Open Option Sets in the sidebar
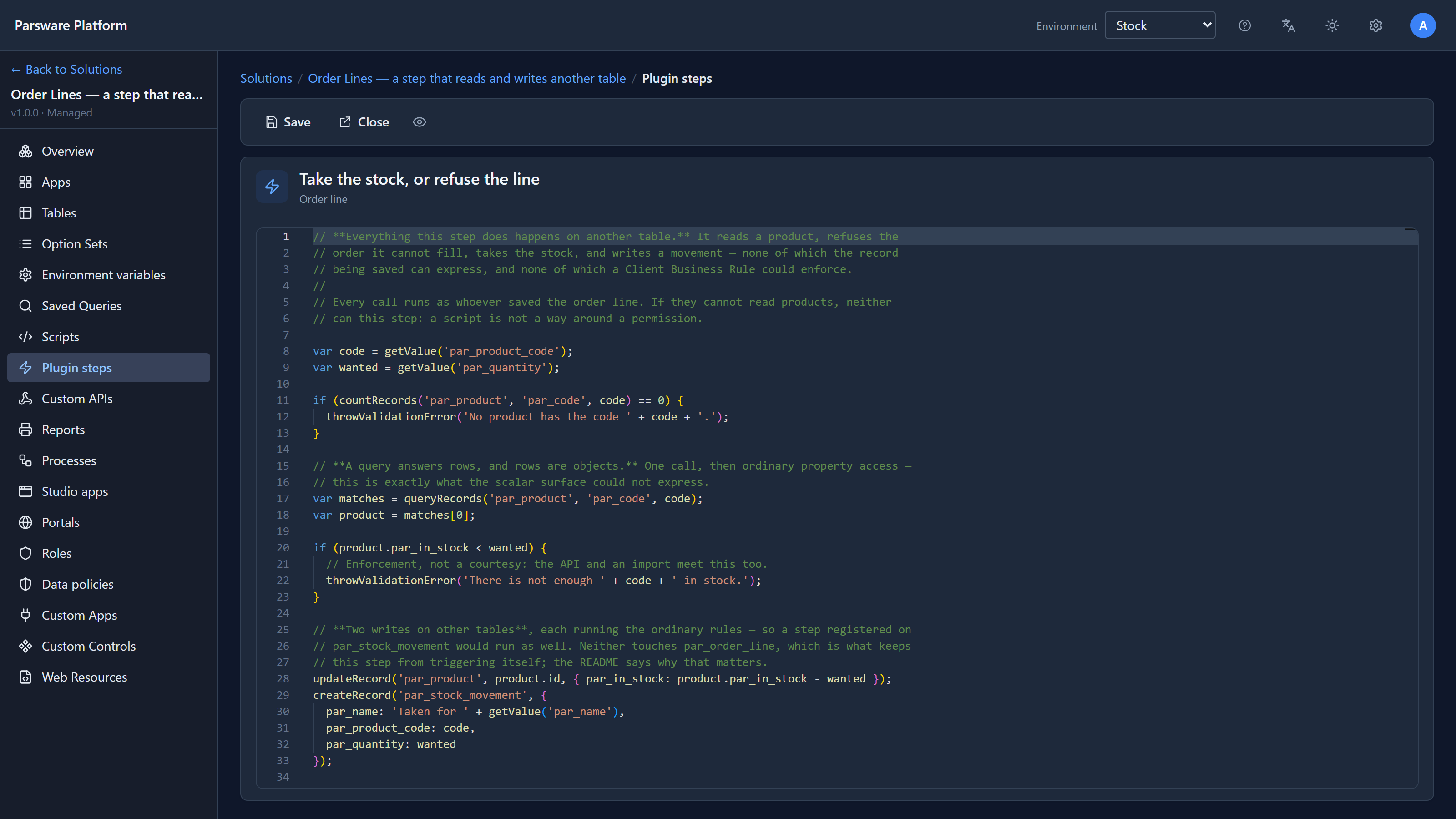Image resolution: width=1456 pixels, height=819 pixels. click(109, 243)
